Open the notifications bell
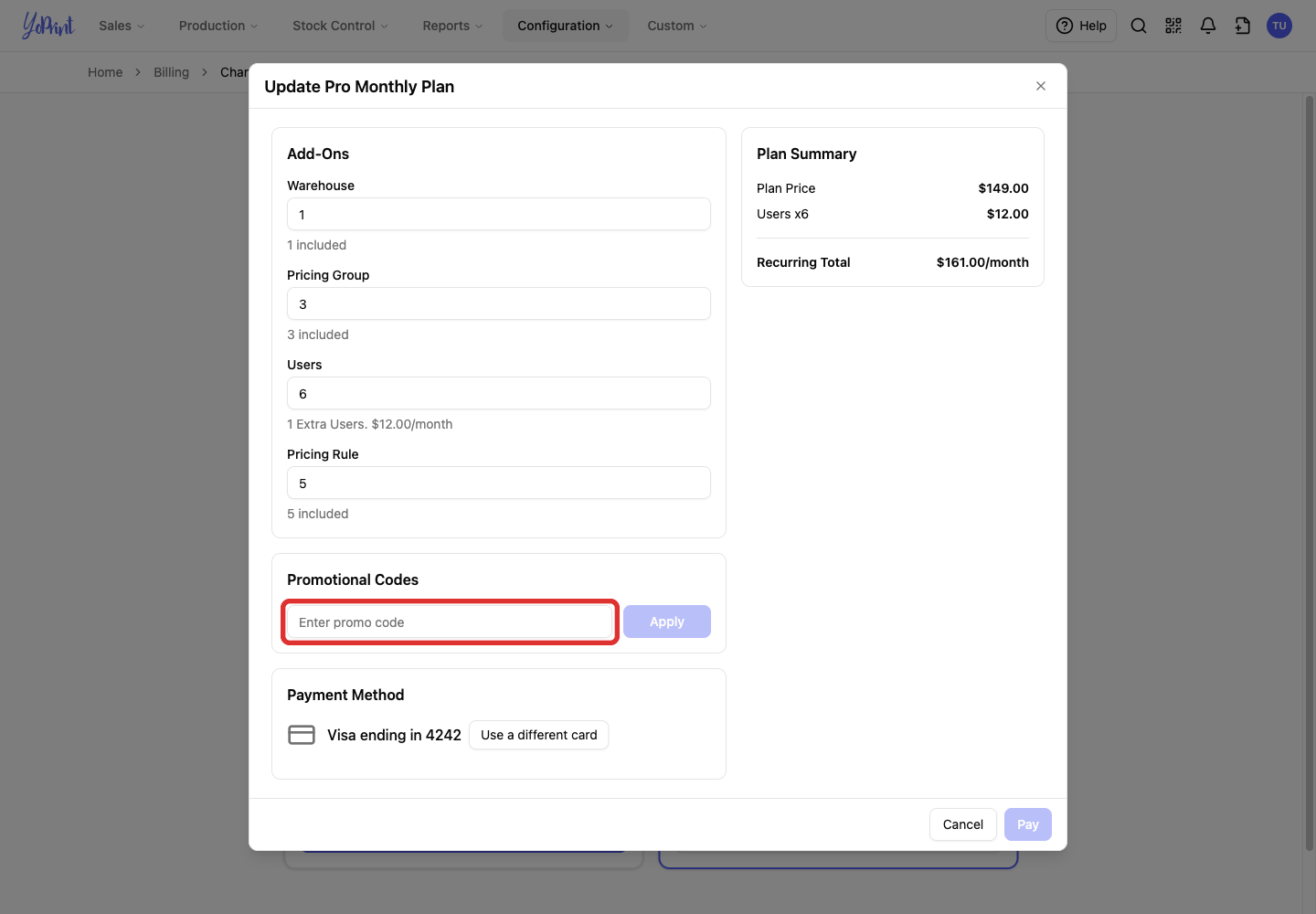The width and height of the screenshot is (1316, 914). 1208,26
